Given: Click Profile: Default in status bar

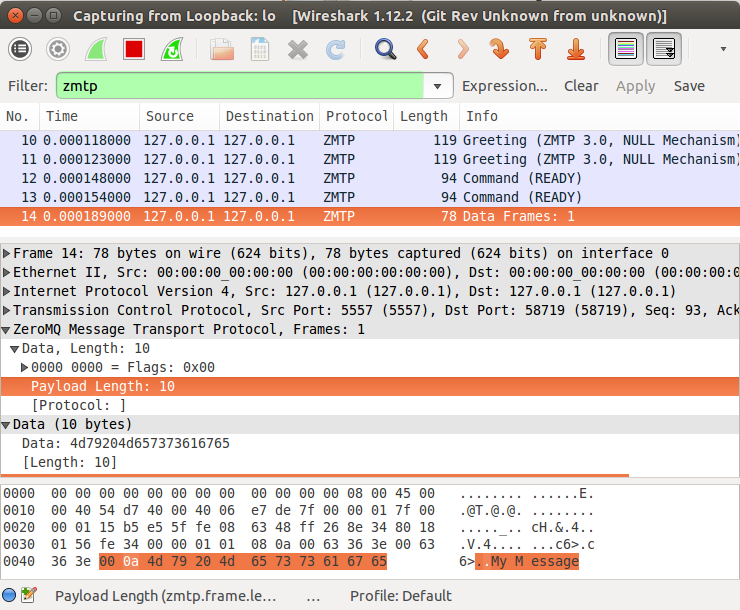Looking at the screenshot, I should (401, 596).
